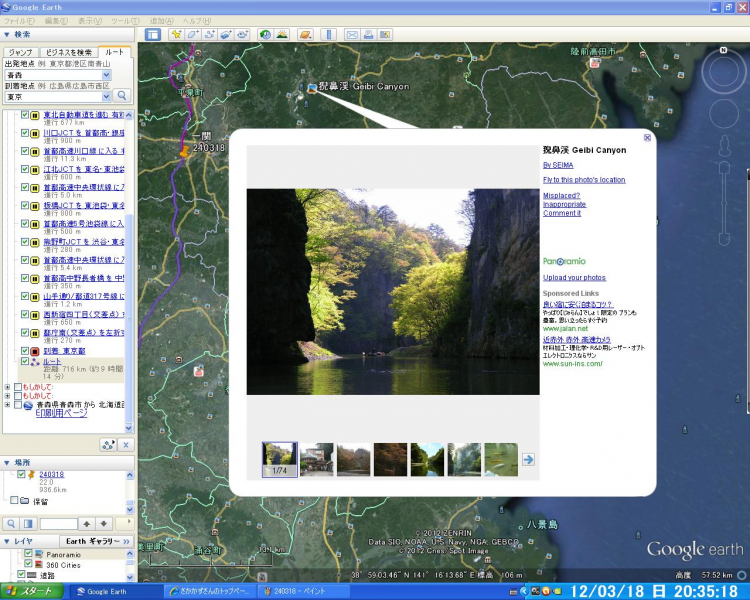Image resolution: width=750 pixels, height=600 pixels.
Task: Toggle the sidebar panel button
Action: (153, 34)
